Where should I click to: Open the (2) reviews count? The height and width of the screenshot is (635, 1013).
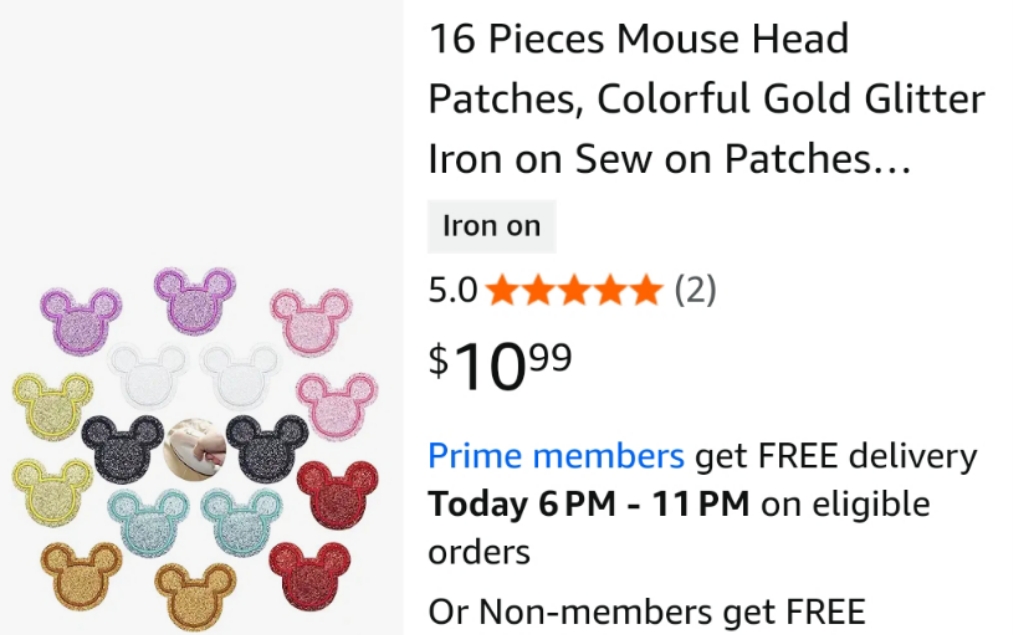point(695,291)
